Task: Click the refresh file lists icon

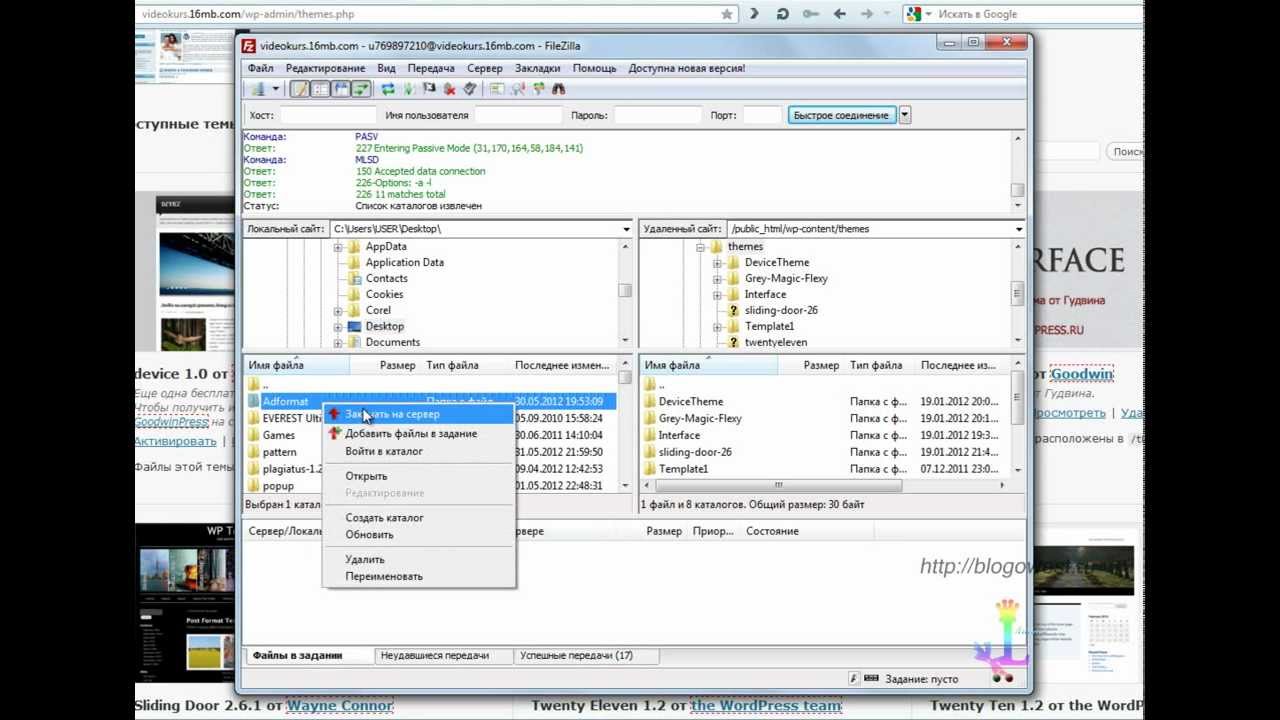Action: [388, 89]
